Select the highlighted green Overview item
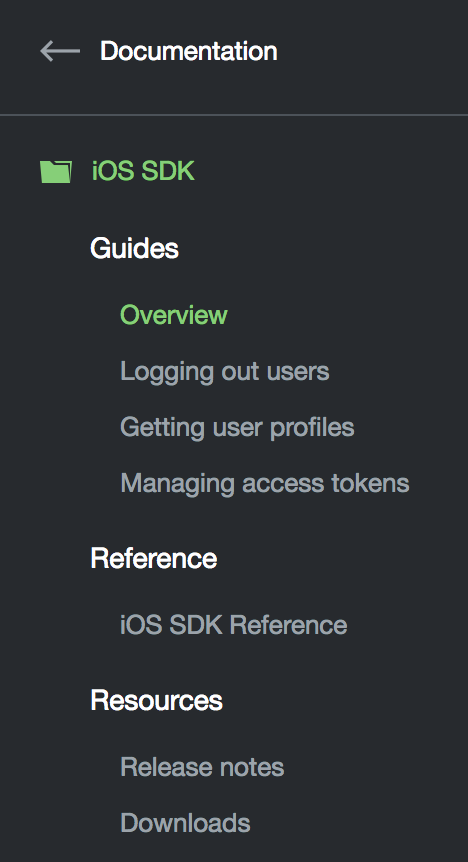This screenshot has width=468, height=862. (x=174, y=315)
